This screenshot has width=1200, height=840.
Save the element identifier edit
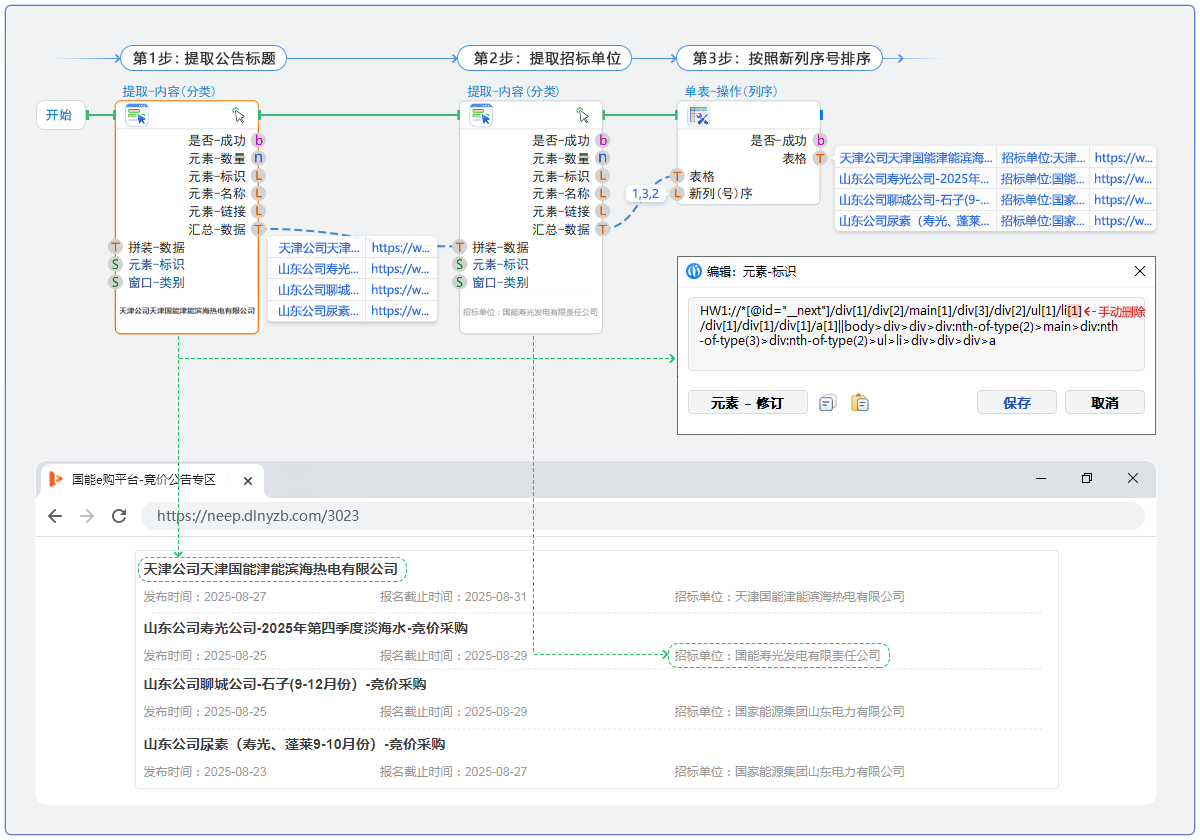pyautogui.click(x=1017, y=403)
